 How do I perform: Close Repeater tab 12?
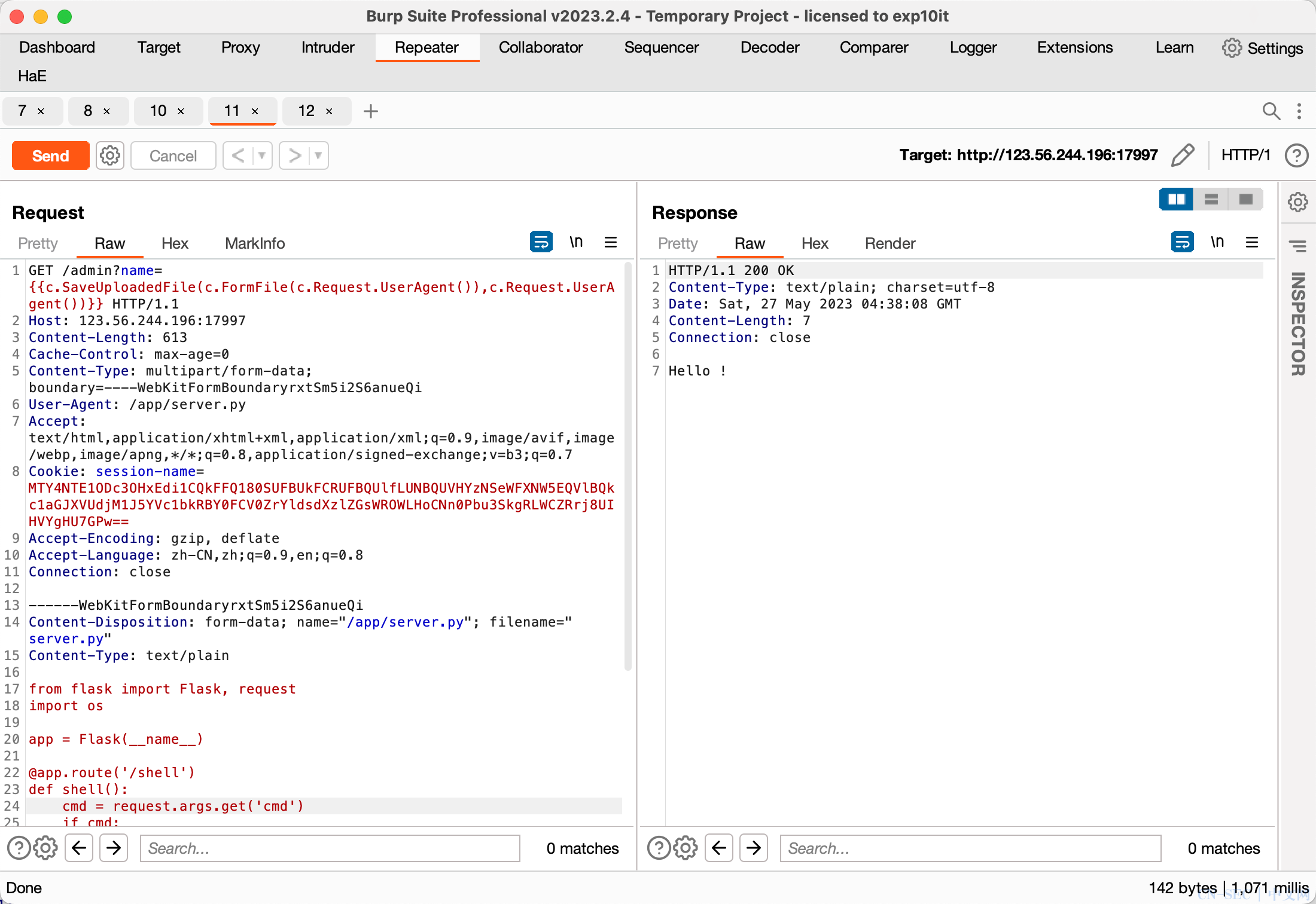(x=329, y=111)
